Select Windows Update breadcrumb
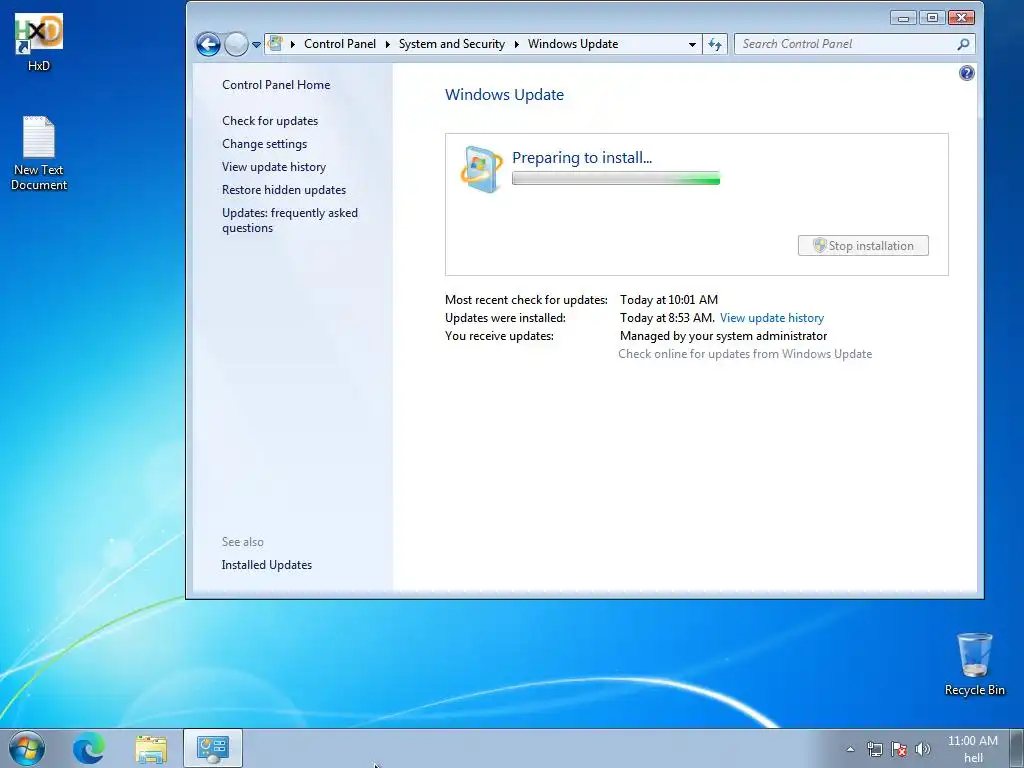The width and height of the screenshot is (1024, 768). point(573,44)
